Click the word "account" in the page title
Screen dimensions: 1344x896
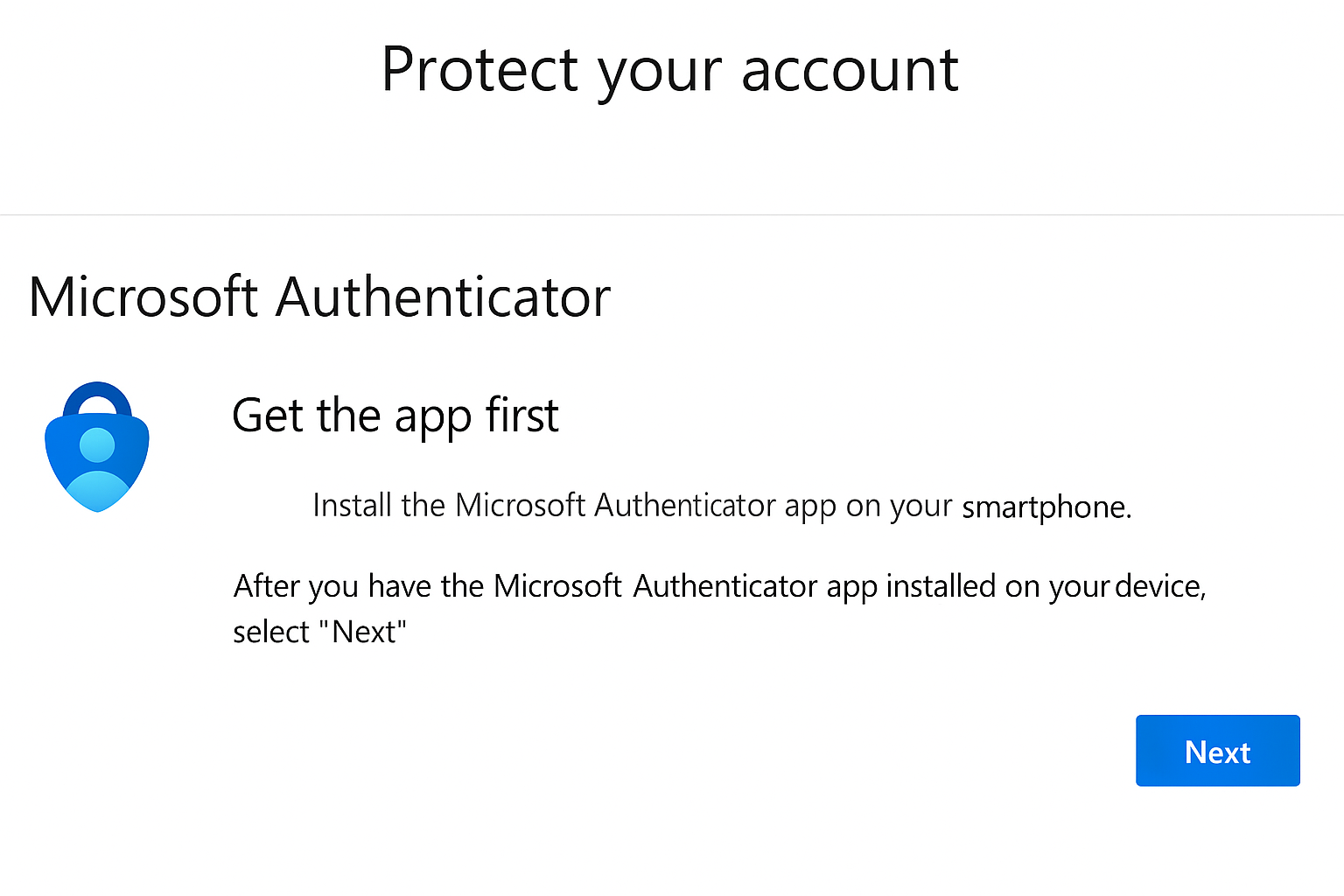(850, 70)
